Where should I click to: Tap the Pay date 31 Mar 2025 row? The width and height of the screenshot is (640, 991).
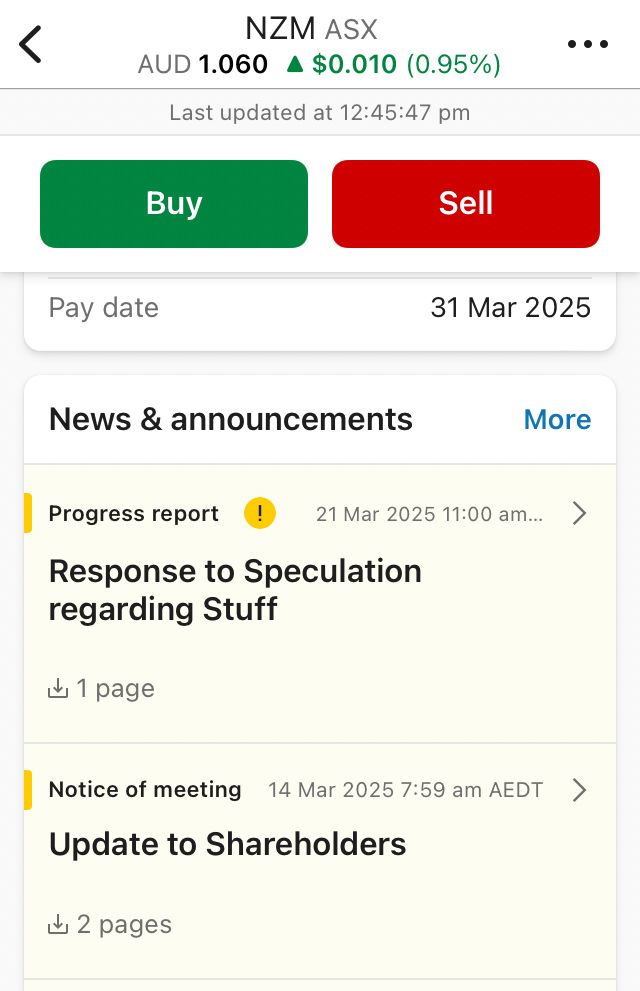pos(320,308)
